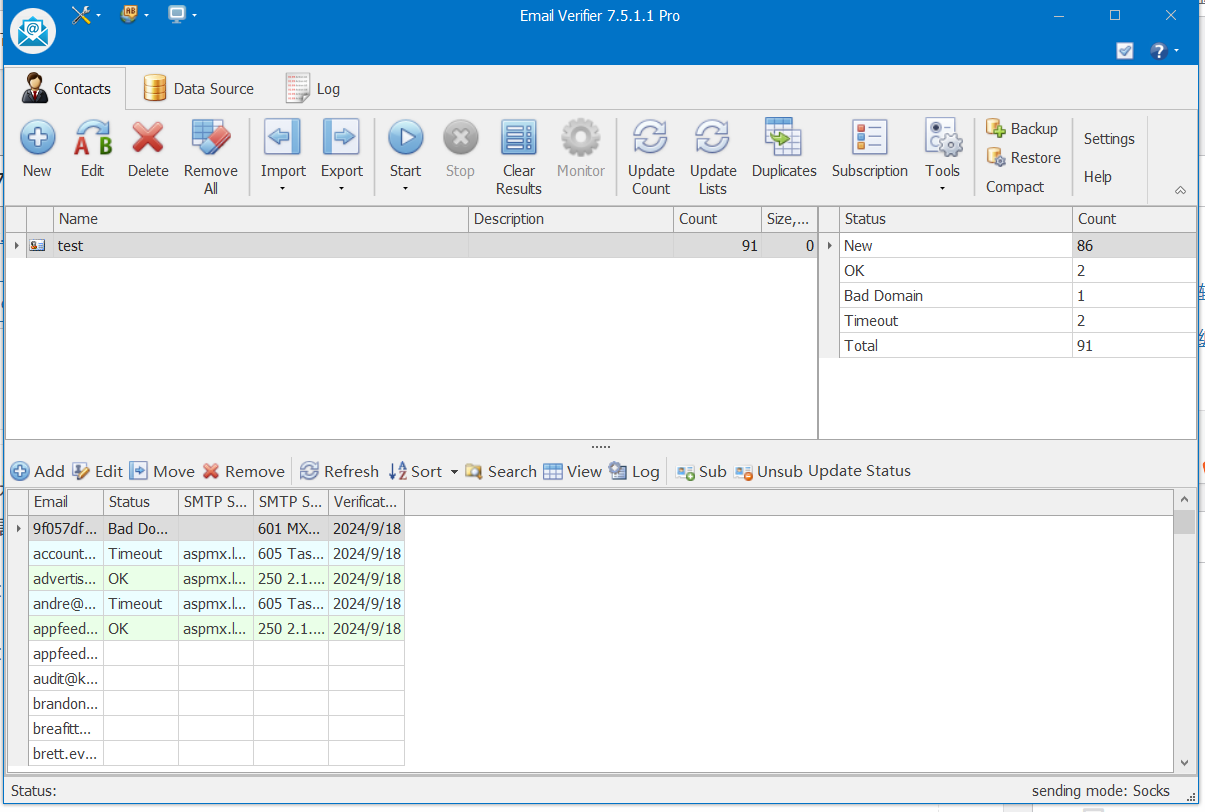The height and width of the screenshot is (812, 1205).
Task: Click the email grid scroll down arrow
Action: click(1184, 762)
